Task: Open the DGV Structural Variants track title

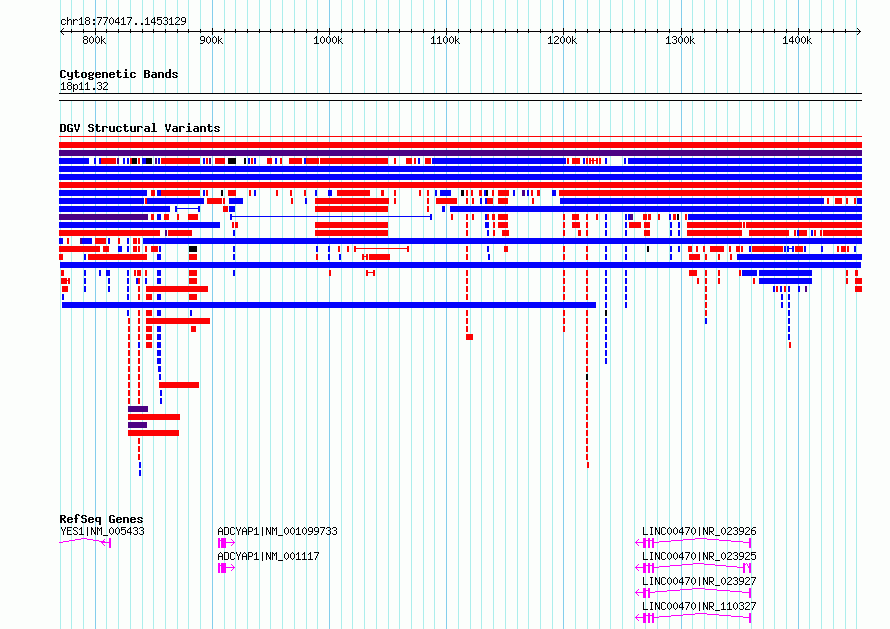Action: (x=140, y=128)
